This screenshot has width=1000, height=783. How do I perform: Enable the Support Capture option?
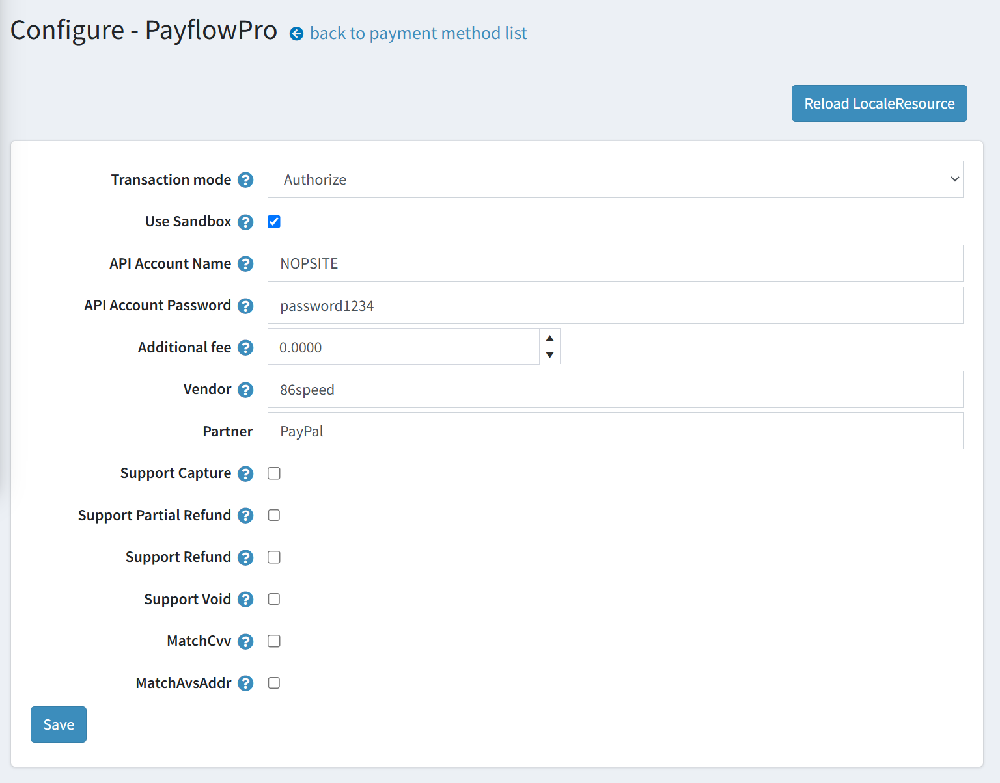point(274,473)
